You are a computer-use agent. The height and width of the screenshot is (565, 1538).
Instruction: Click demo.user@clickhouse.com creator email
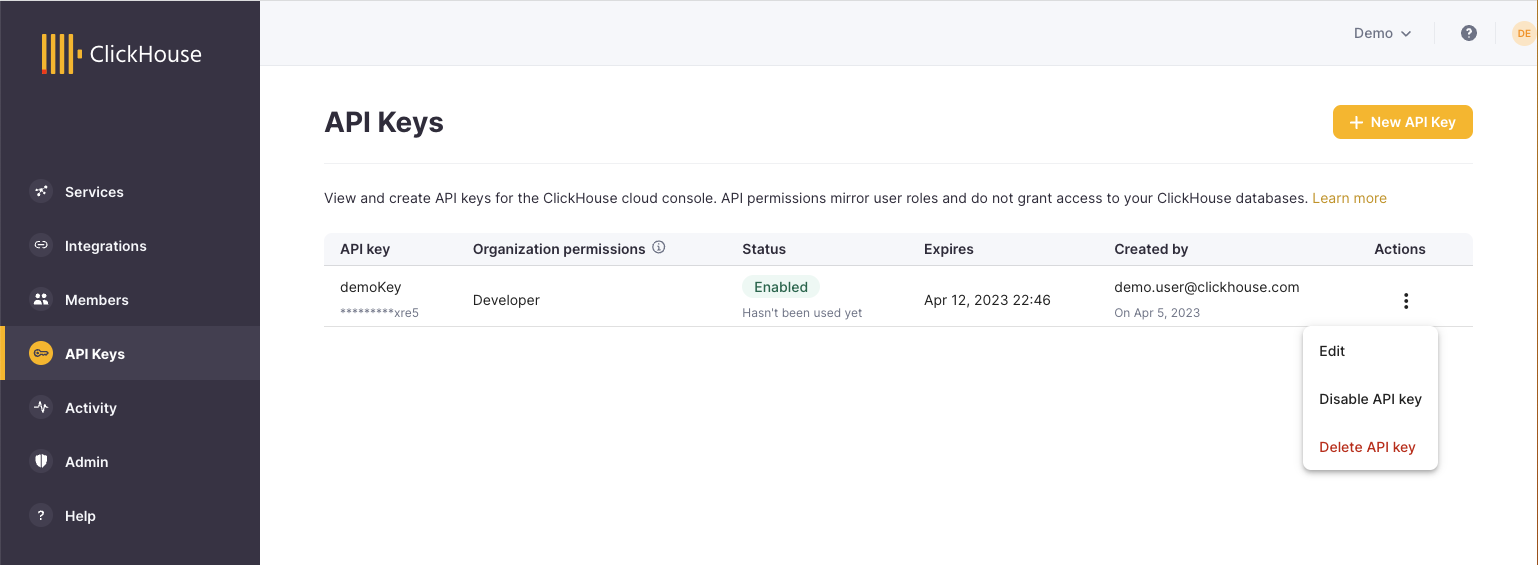(x=1207, y=287)
